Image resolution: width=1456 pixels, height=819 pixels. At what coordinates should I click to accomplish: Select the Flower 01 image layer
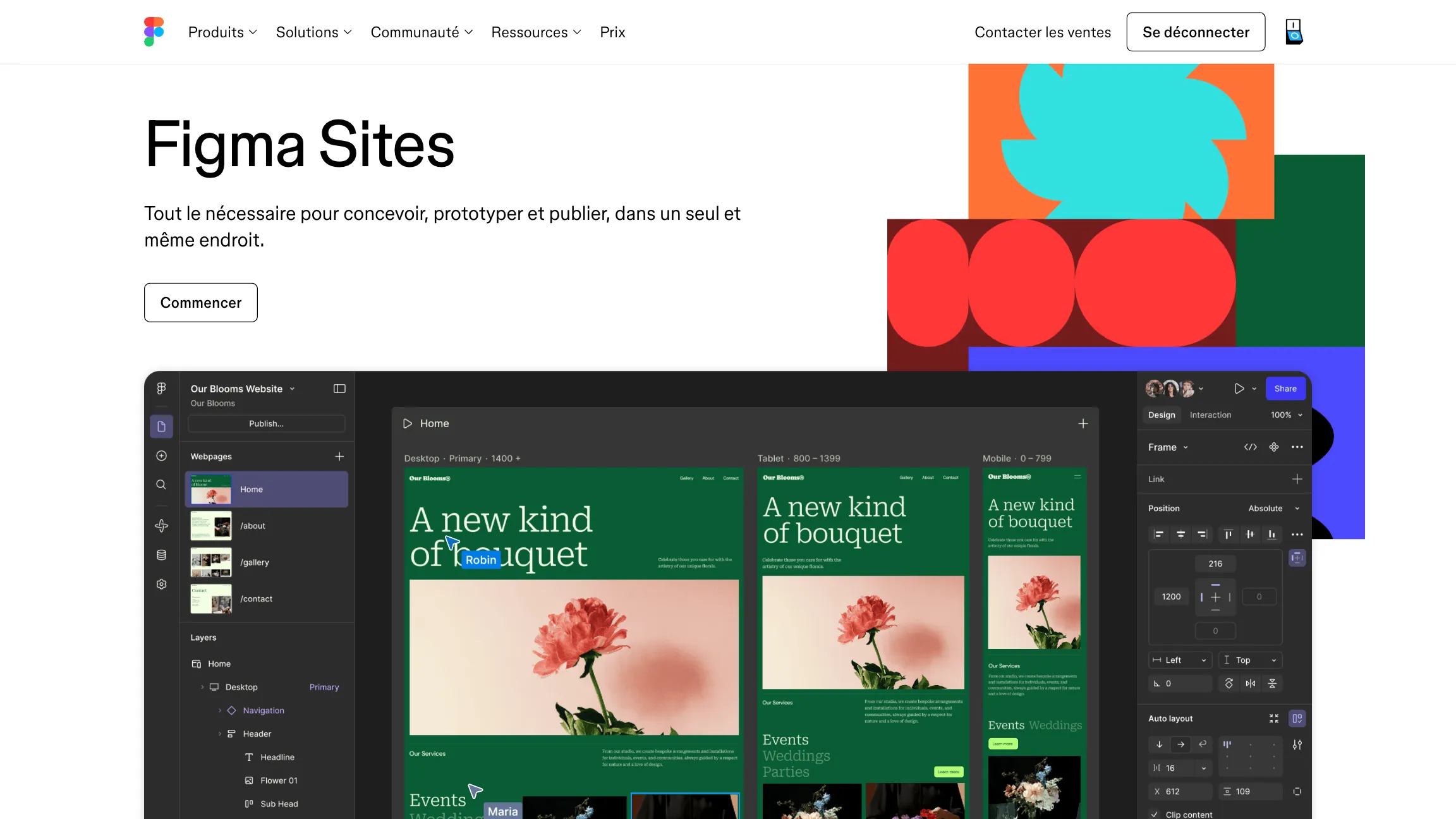point(271,780)
